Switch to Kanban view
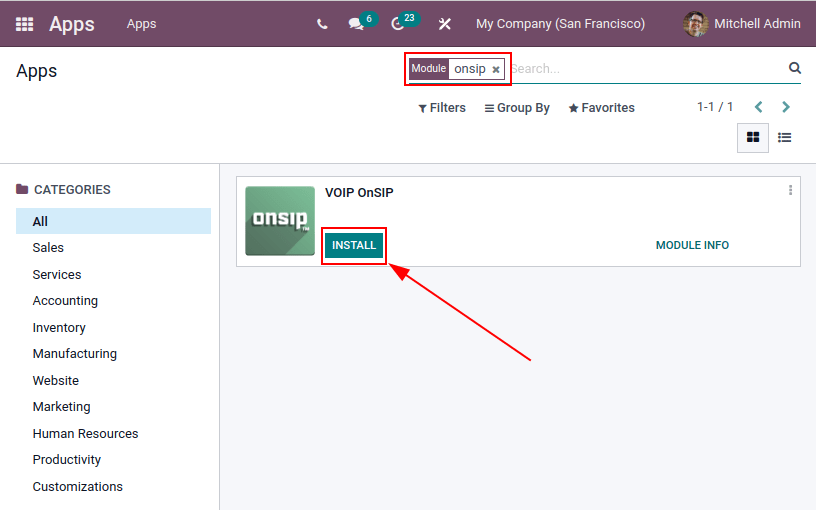 [x=753, y=137]
